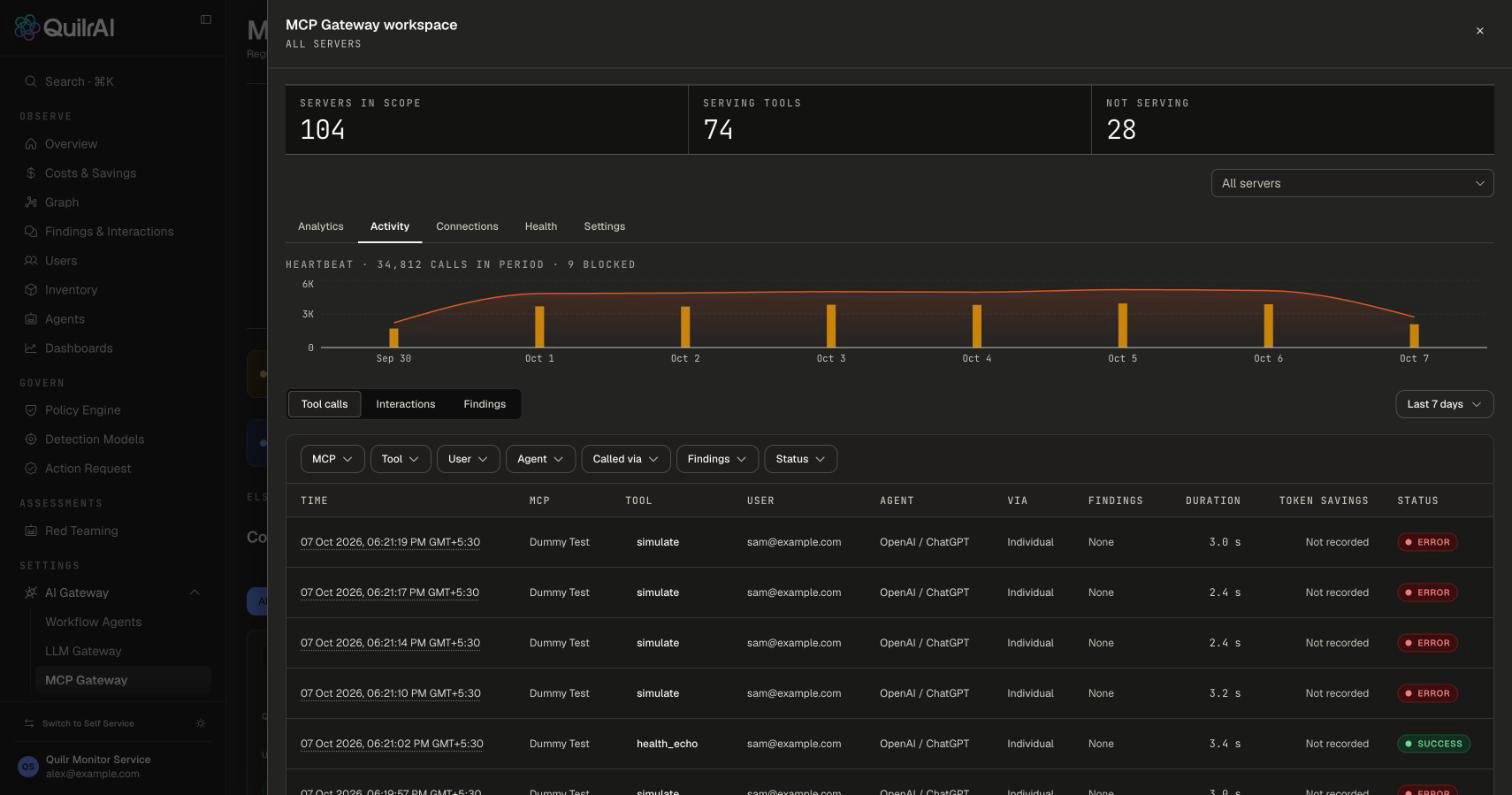
Task: Click Switch to Self Service link
Action: [88, 723]
